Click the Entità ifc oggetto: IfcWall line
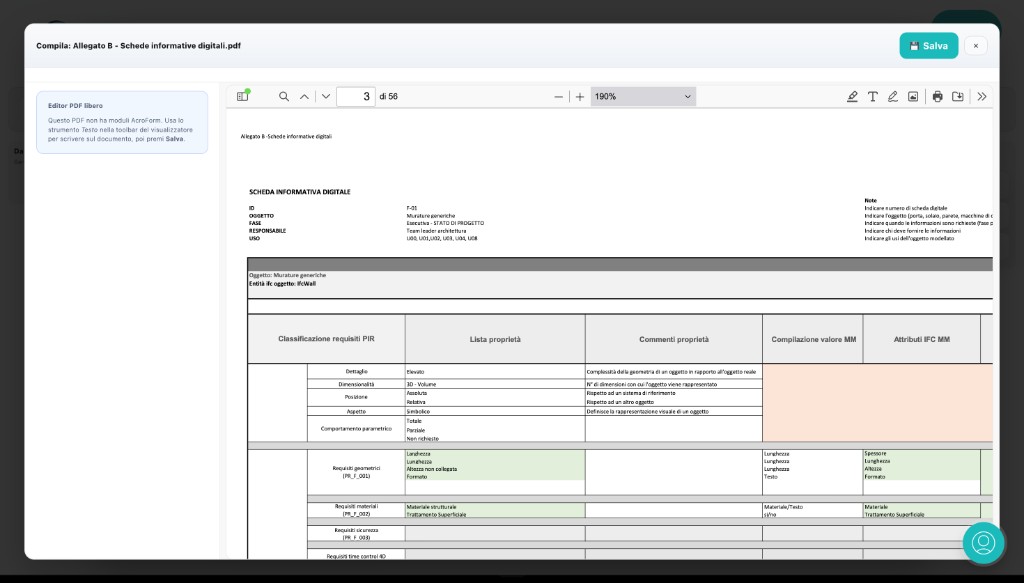This screenshot has height=583, width=1024. pos(282,284)
